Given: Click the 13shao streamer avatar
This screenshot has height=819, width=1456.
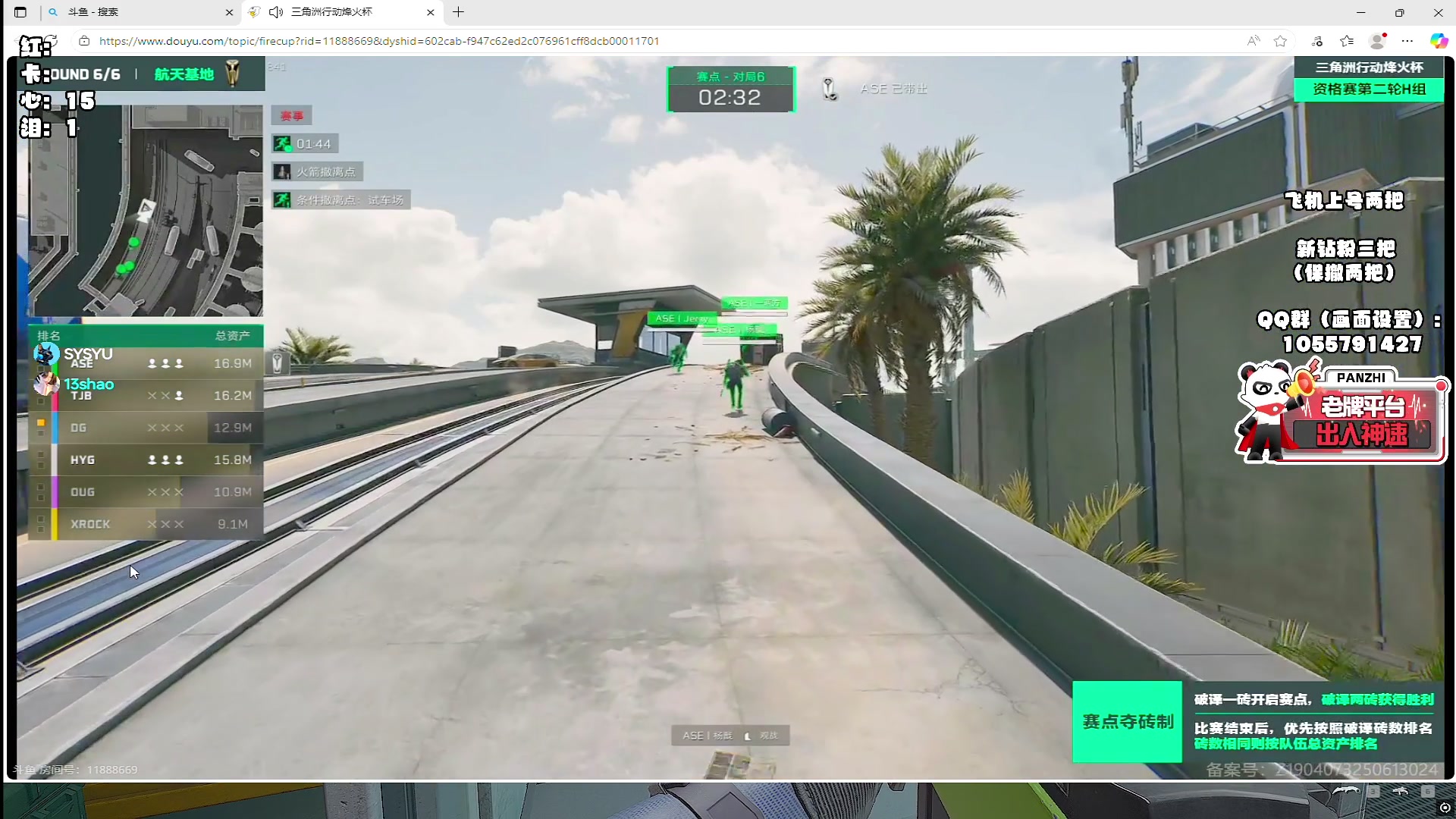Looking at the screenshot, I should coord(46,384).
